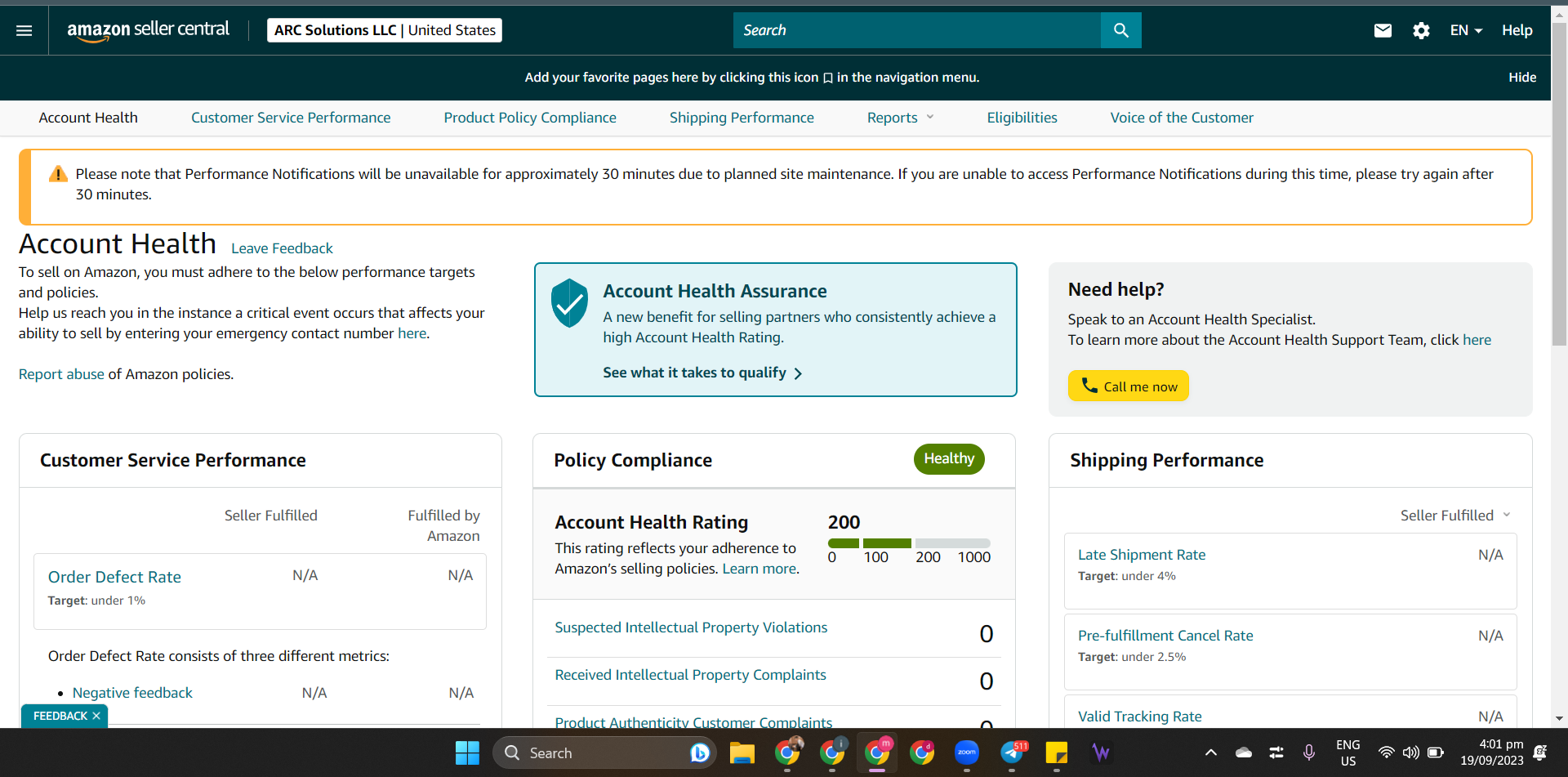Screen dimensions: 1568x777
Task: Open the settings gear icon
Action: pos(1421,30)
